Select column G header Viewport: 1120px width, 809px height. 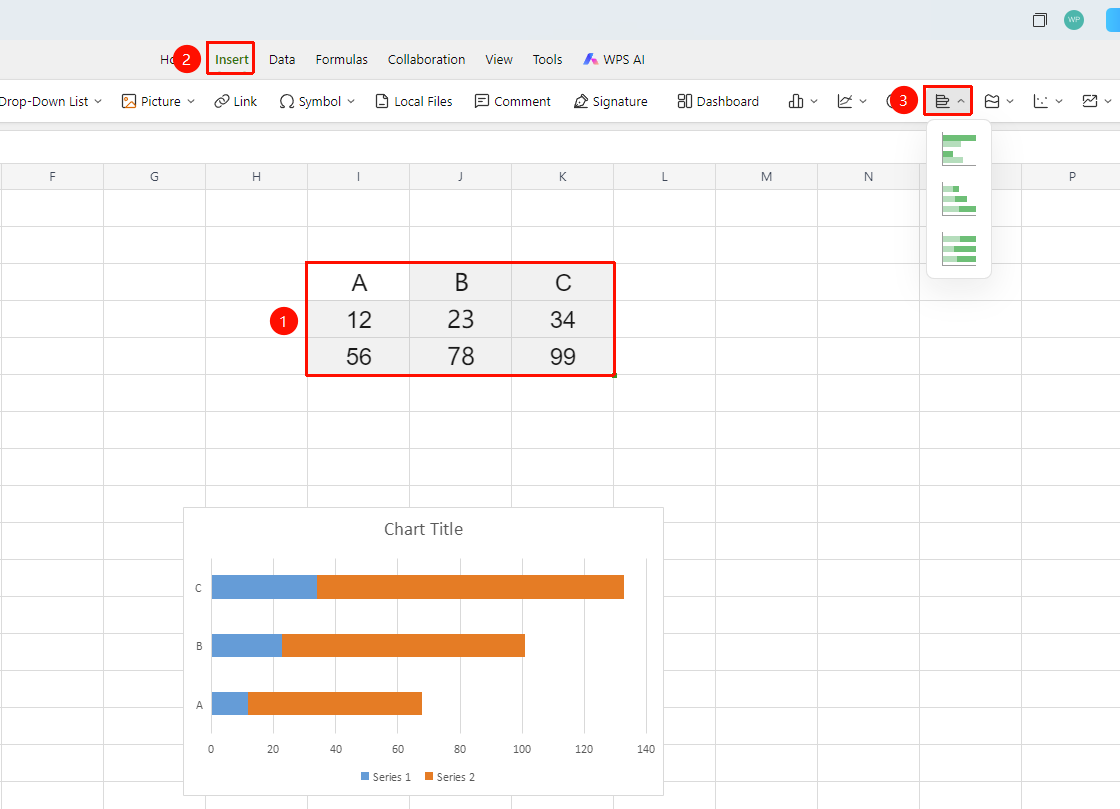(154, 176)
